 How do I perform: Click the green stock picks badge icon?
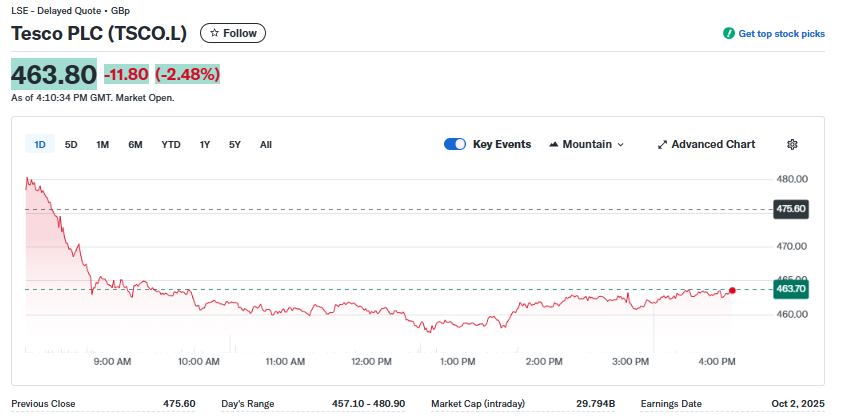pyautogui.click(x=729, y=34)
